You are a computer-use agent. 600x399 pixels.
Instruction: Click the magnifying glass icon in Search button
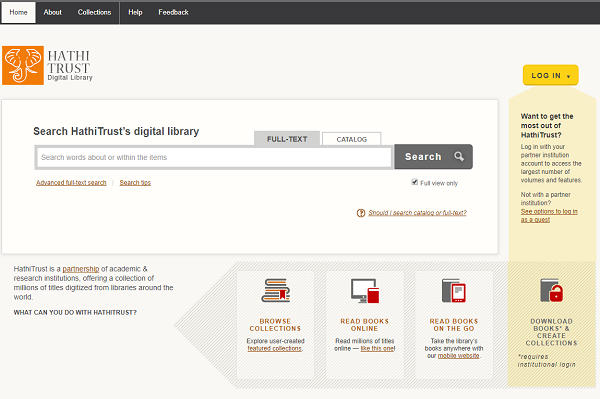pos(459,156)
